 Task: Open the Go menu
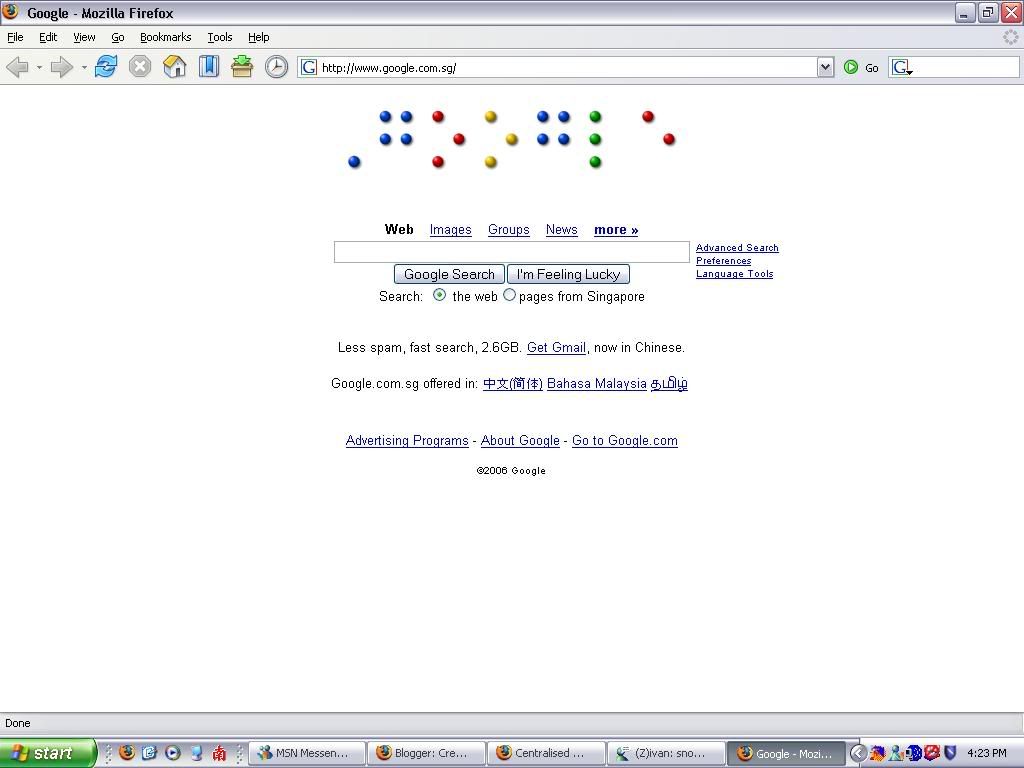pyautogui.click(x=118, y=37)
